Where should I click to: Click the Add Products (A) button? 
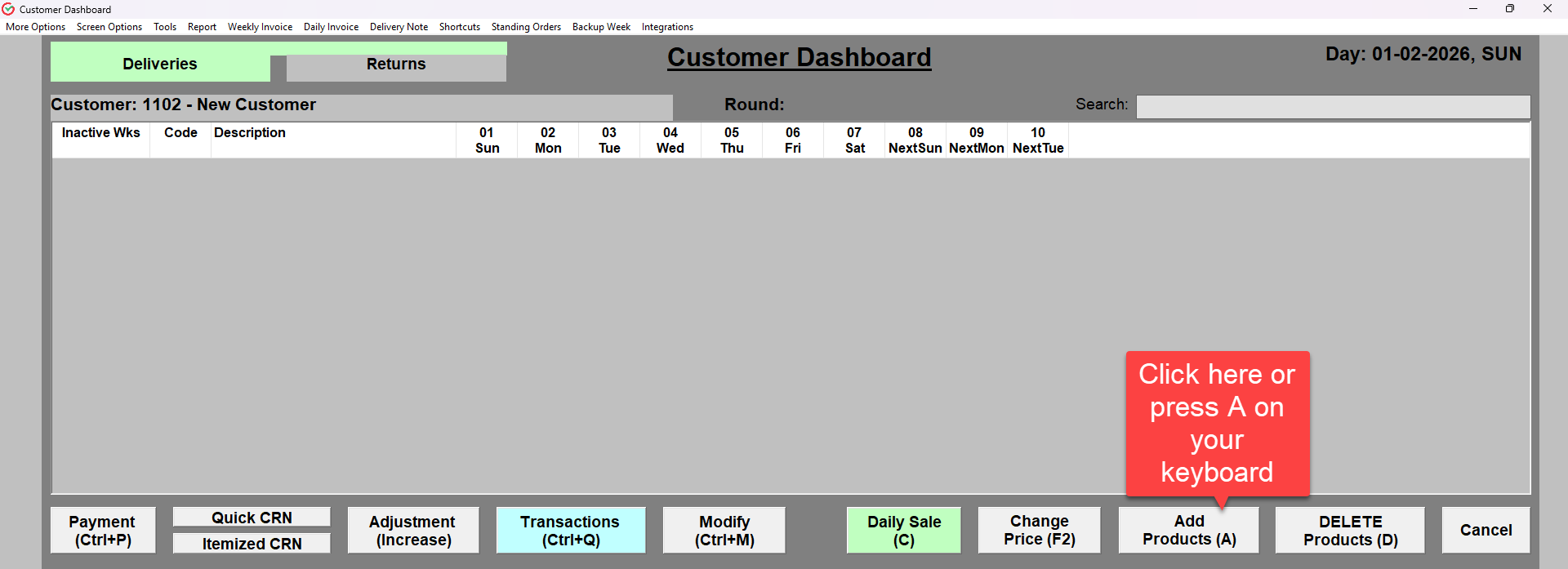click(1189, 531)
